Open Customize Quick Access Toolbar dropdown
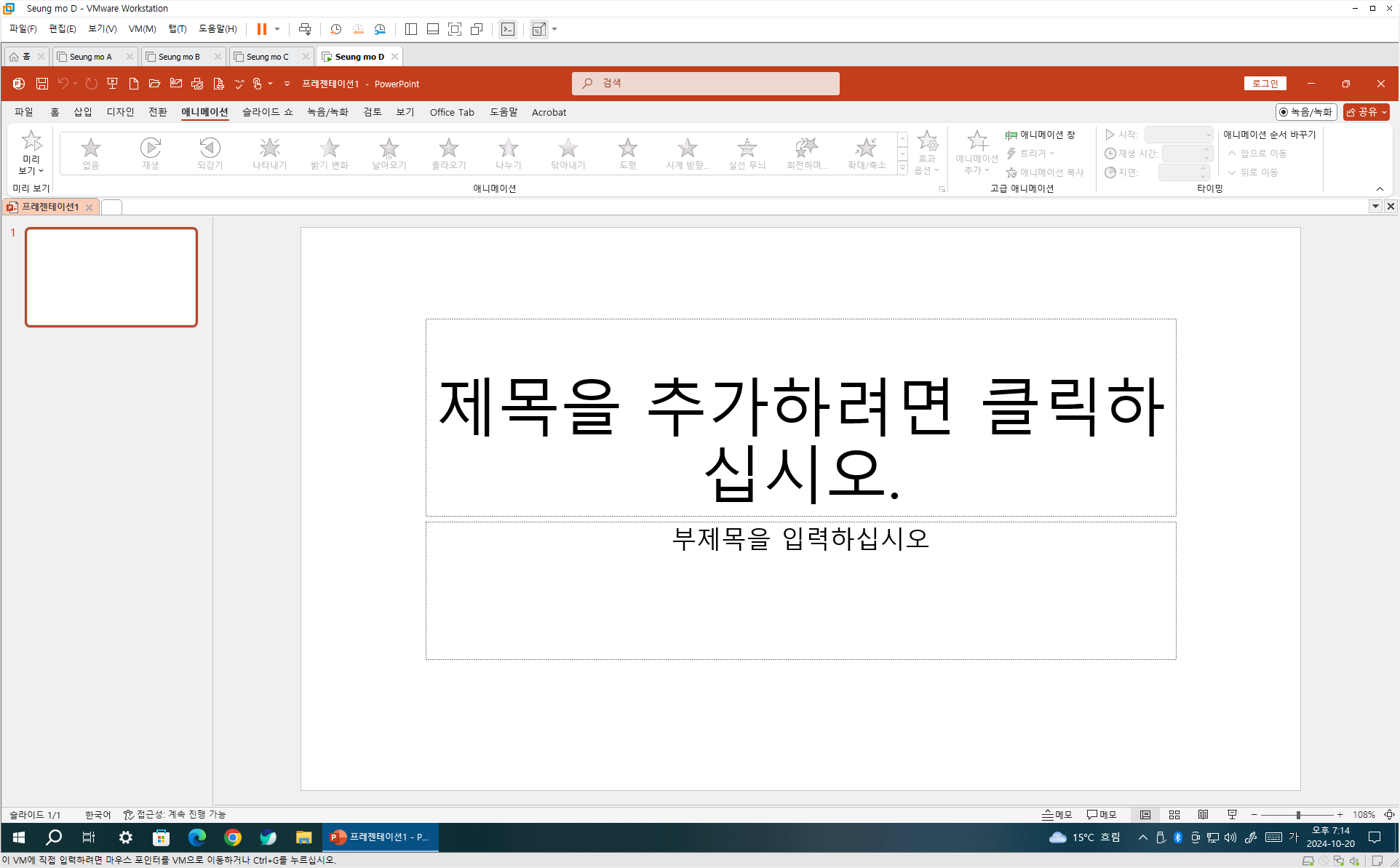Viewport: 1400px width, 868px height. click(287, 84)
